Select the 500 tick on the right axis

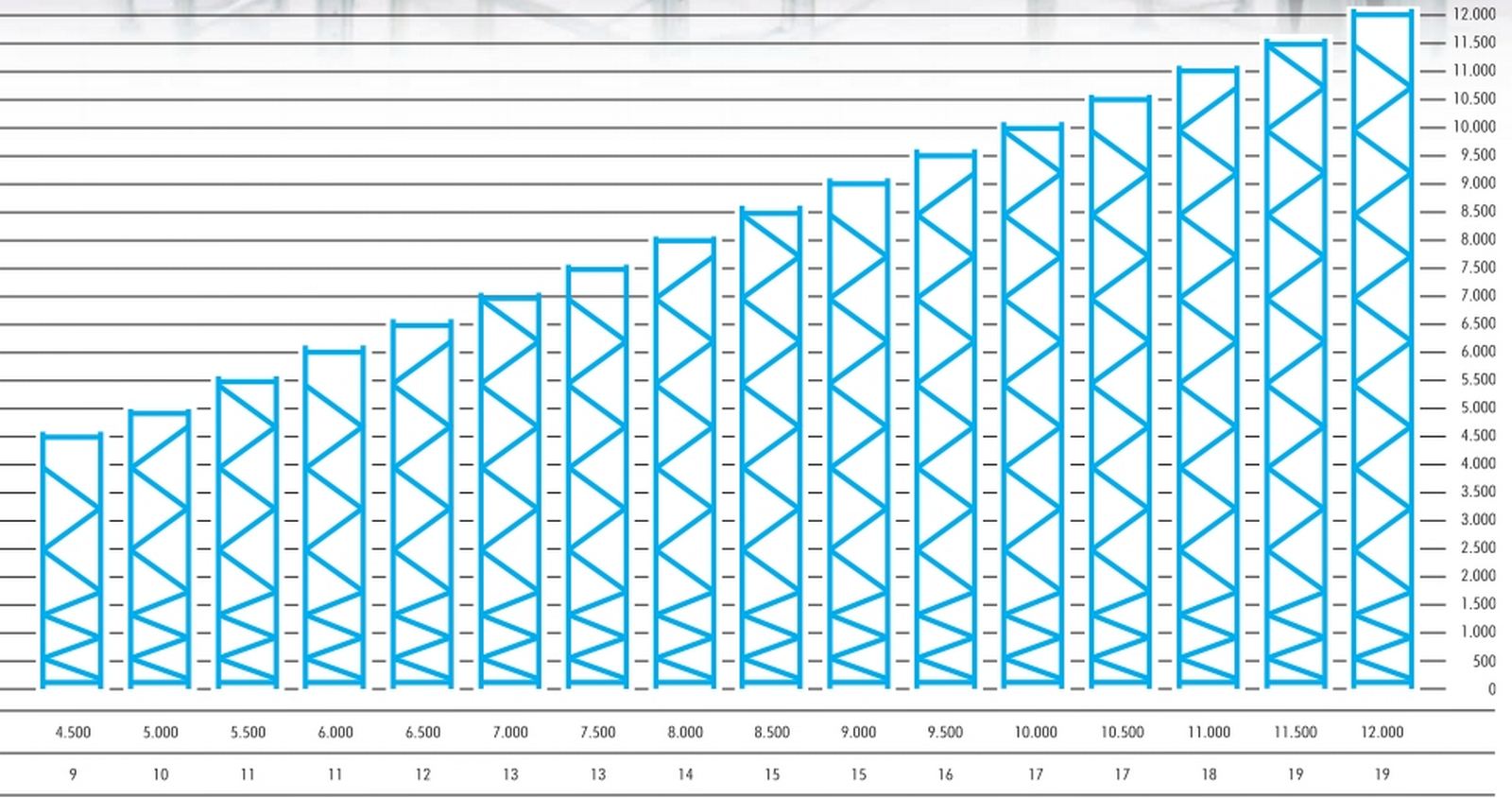(1484, 661)
